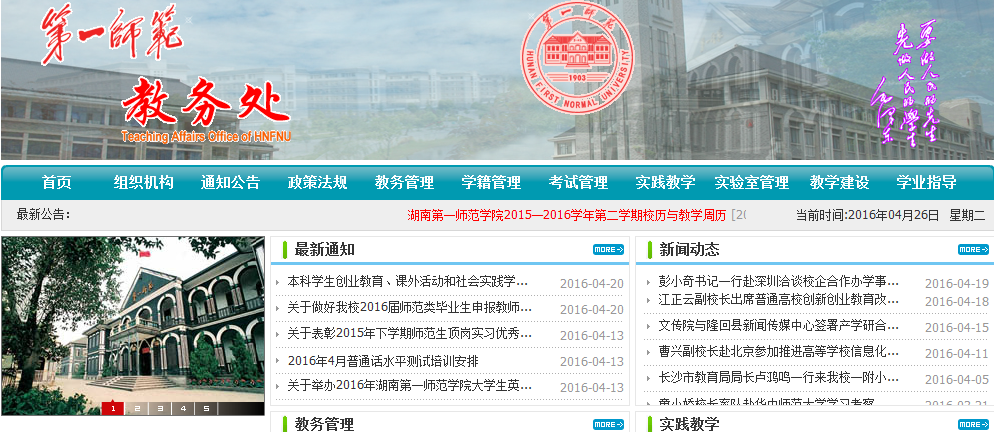Click the MORE button beside 新闻动态

click(x=973, y=249)
